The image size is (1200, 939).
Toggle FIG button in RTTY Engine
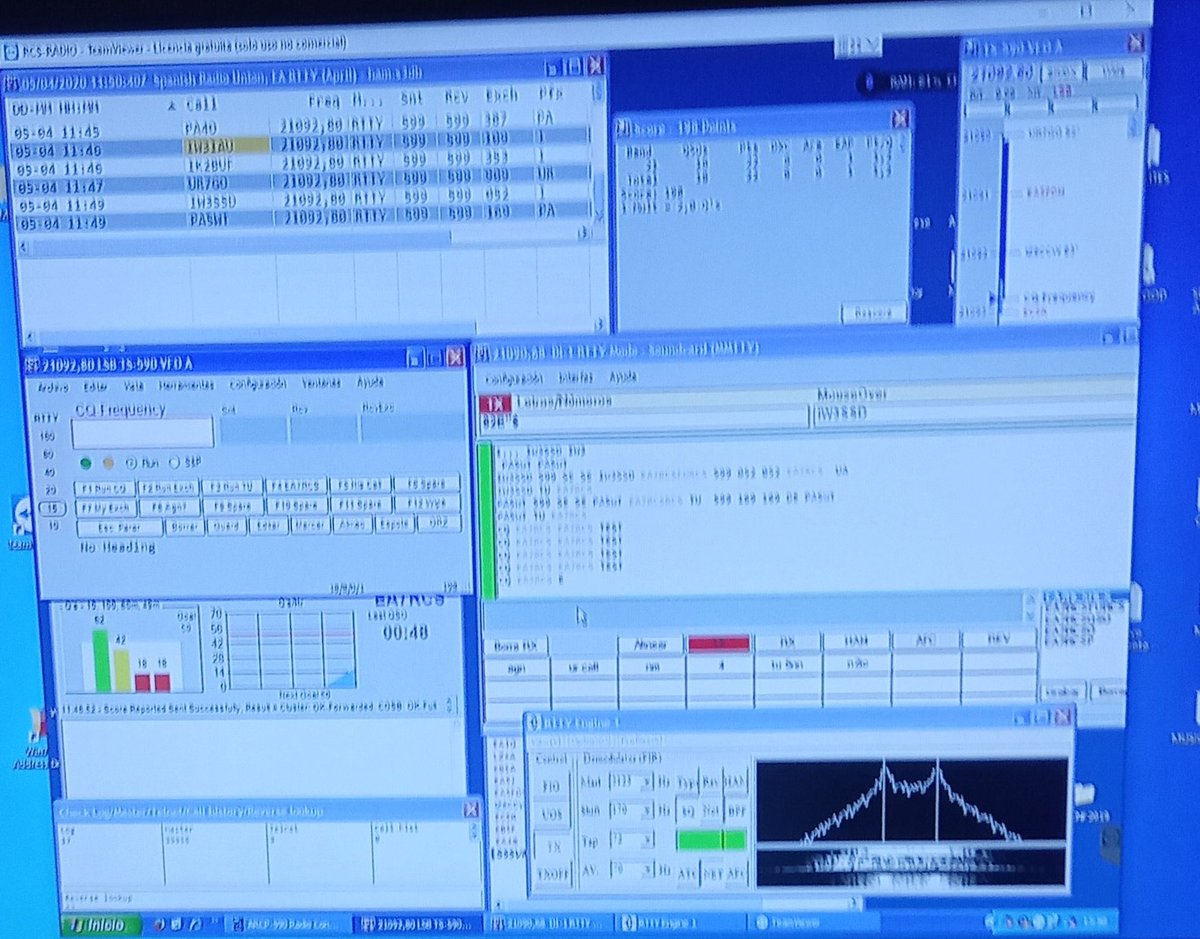[x=551, y=785]
